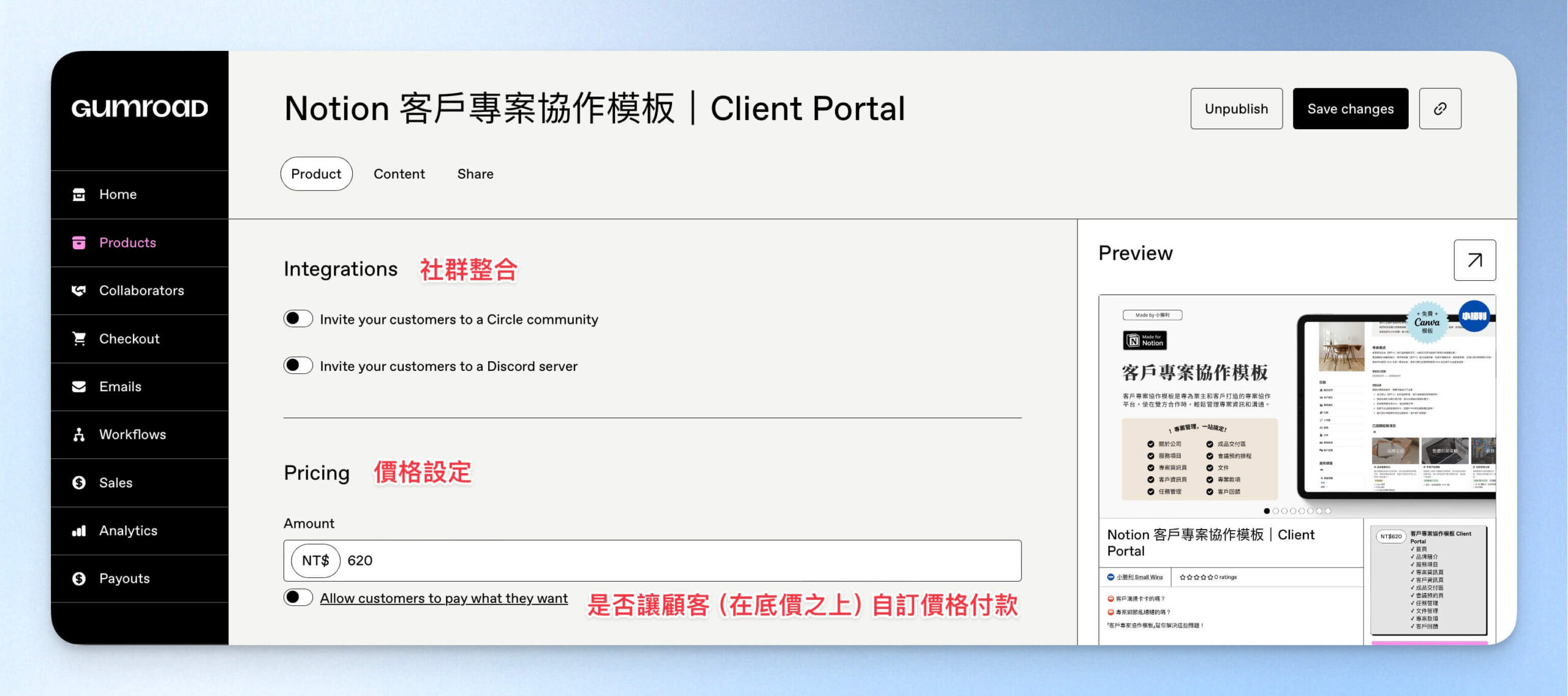The height and width of the screenshot is (696, 1568).
Task: Click the Preview panel heading
Action: [1136, 253]
